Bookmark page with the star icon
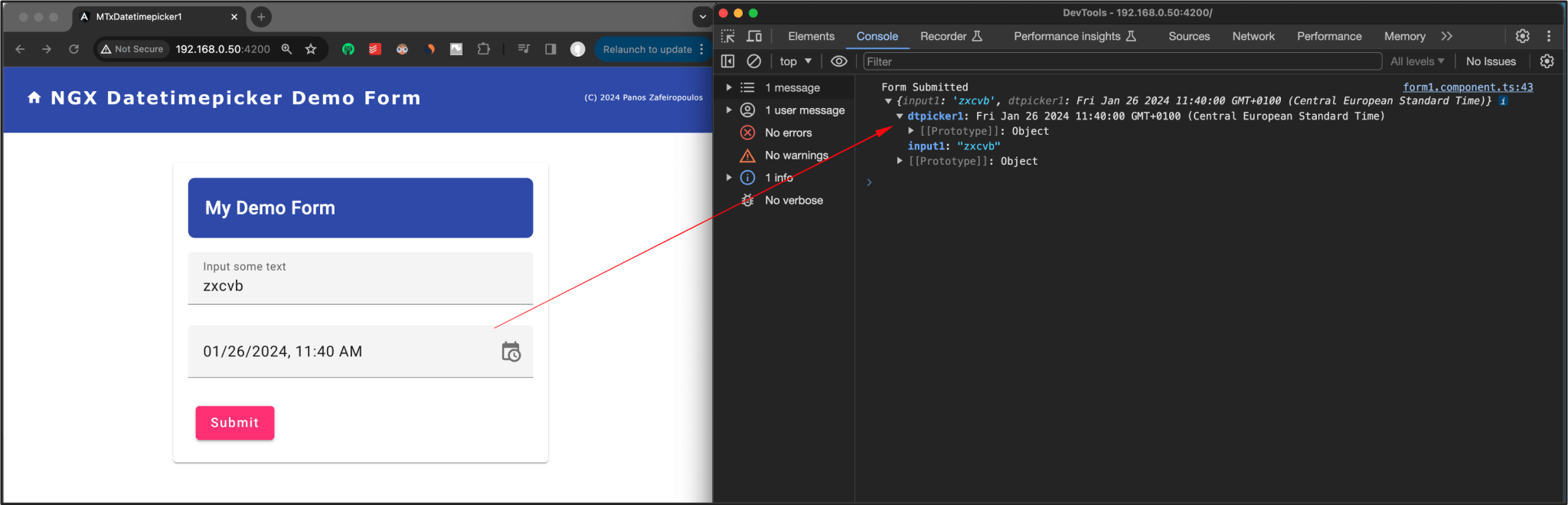 (311, 49)
